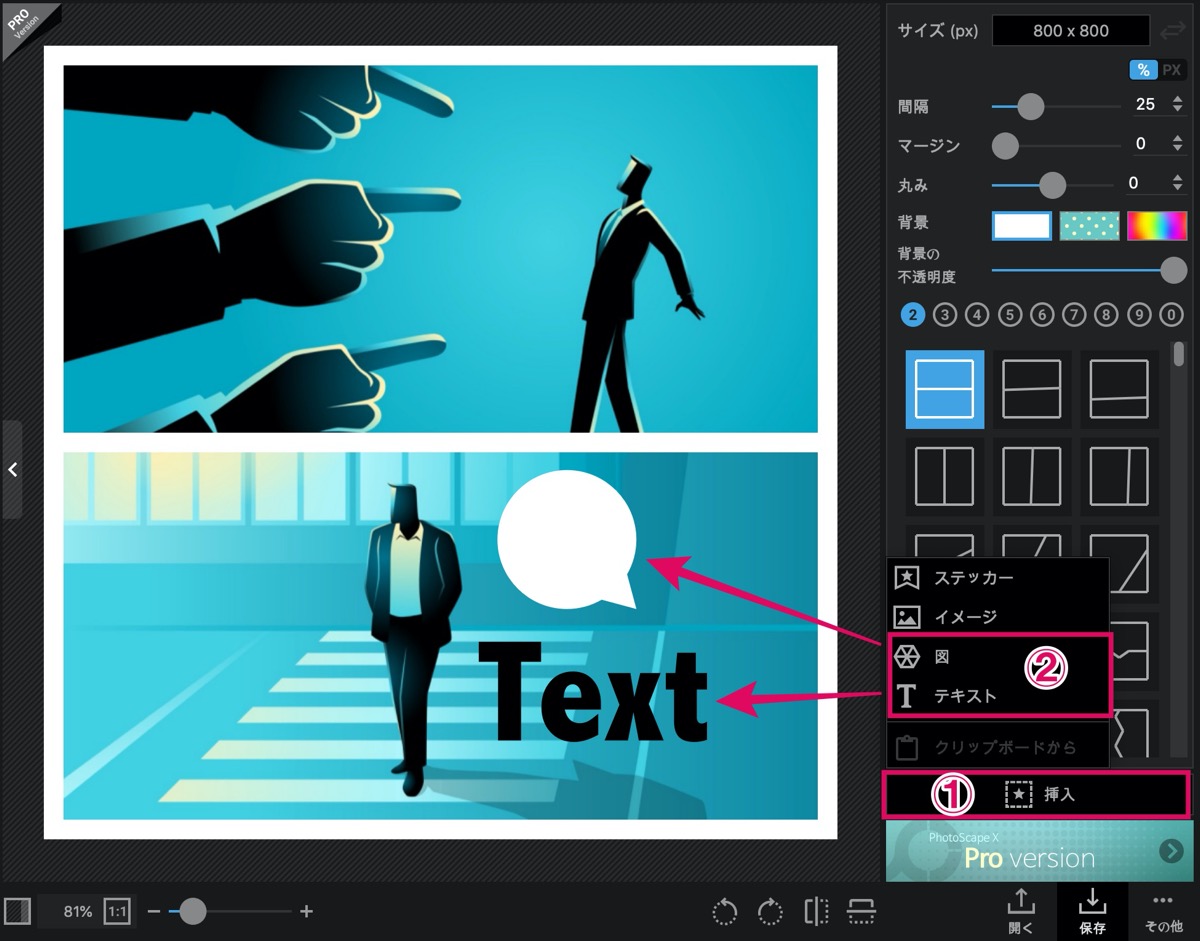This screenshot has height=941, width=1200.
Task: Click the layout list scrollbar
Action: (1179, 355)
